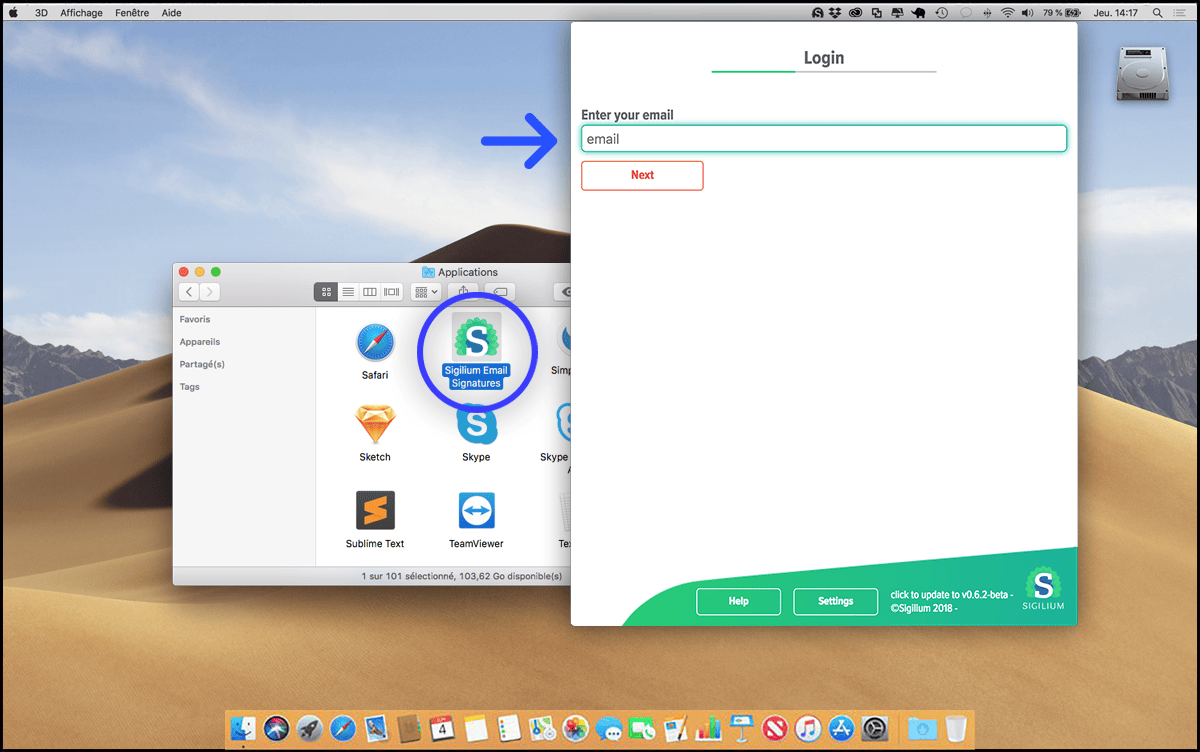Open the Finder group-by arrangement dropdown
Viewport: 1200px width, 752px height.
pos(426,292)
